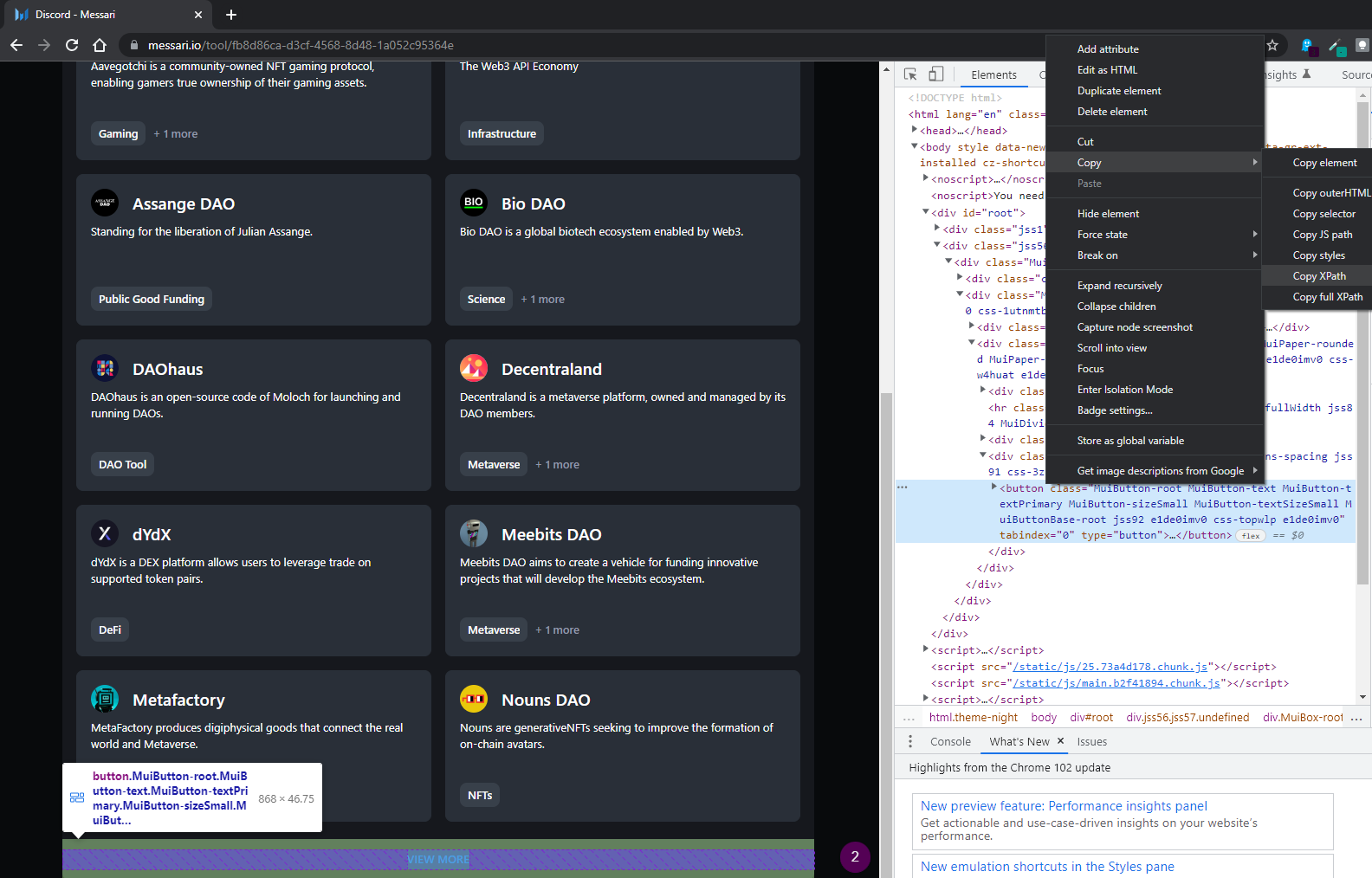Expand the head element node
Viewport: 1372px width, 878px height.
coord(914,130)
